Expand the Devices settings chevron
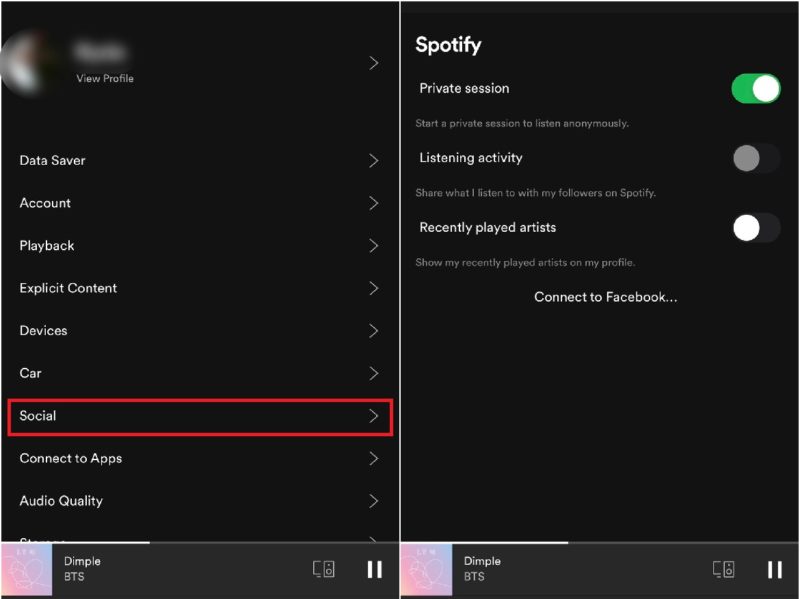 tap(374, 330)
